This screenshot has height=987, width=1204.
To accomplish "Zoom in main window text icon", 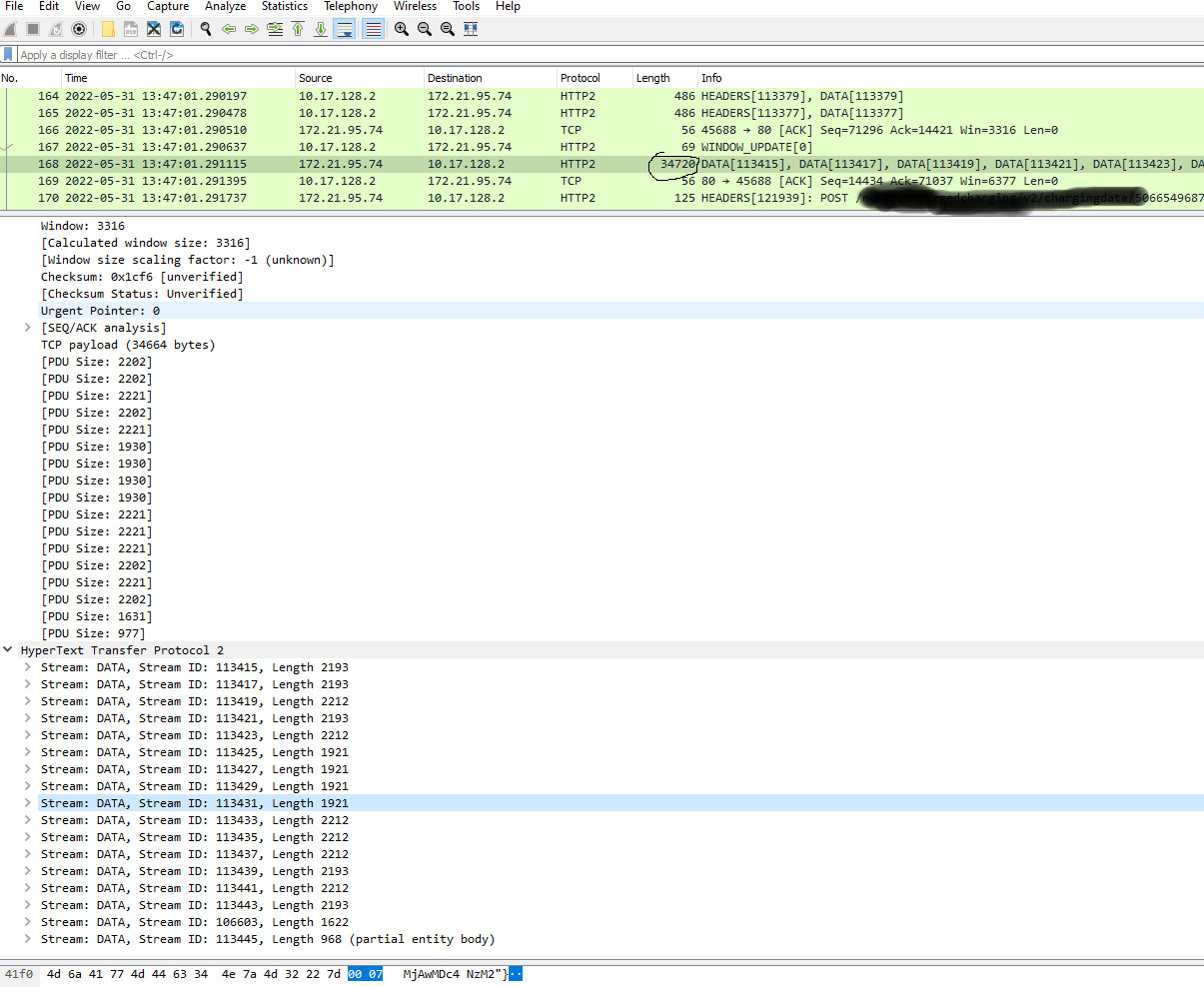I will pos(402,29).
